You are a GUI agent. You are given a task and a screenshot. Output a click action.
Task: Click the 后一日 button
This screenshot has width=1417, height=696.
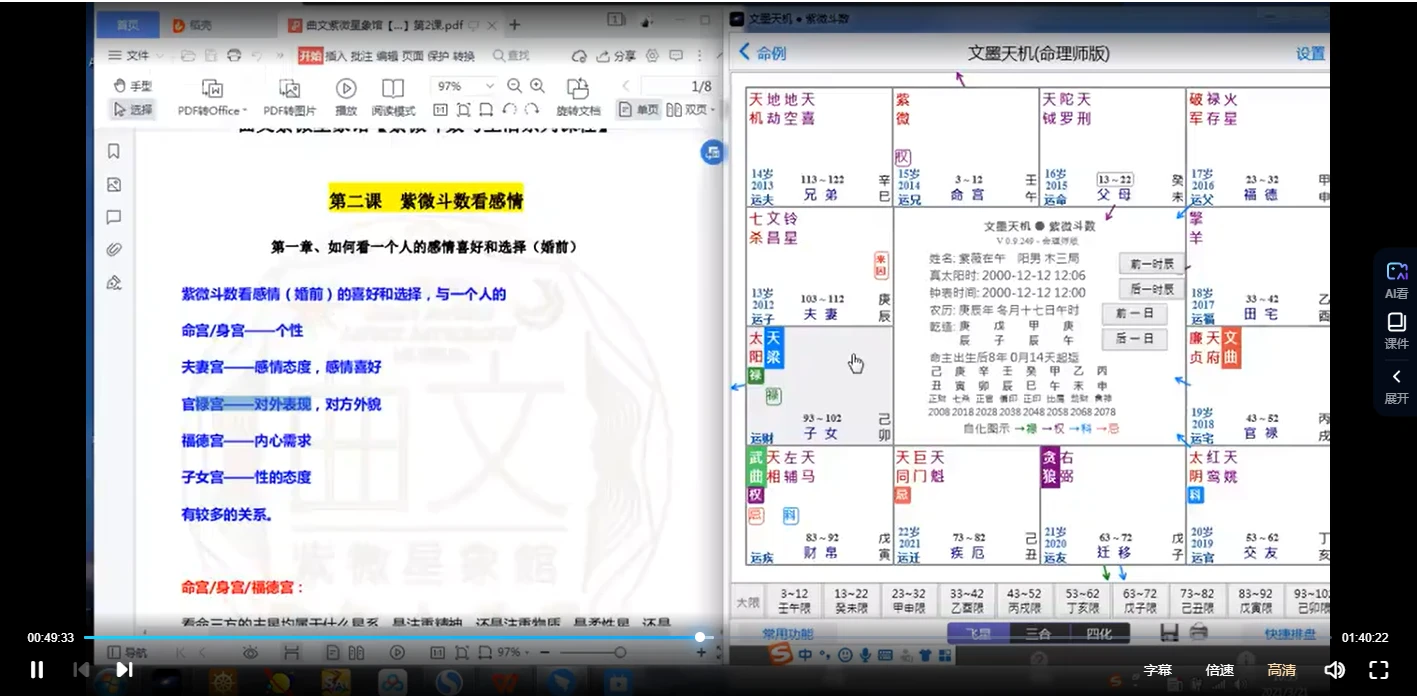[x=1135, y=339]
